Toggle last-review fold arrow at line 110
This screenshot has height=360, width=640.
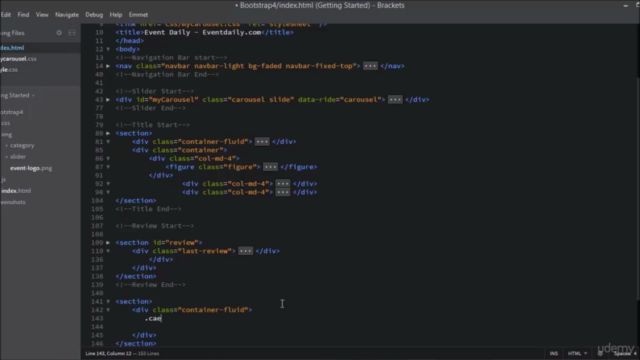click(108, 251)
